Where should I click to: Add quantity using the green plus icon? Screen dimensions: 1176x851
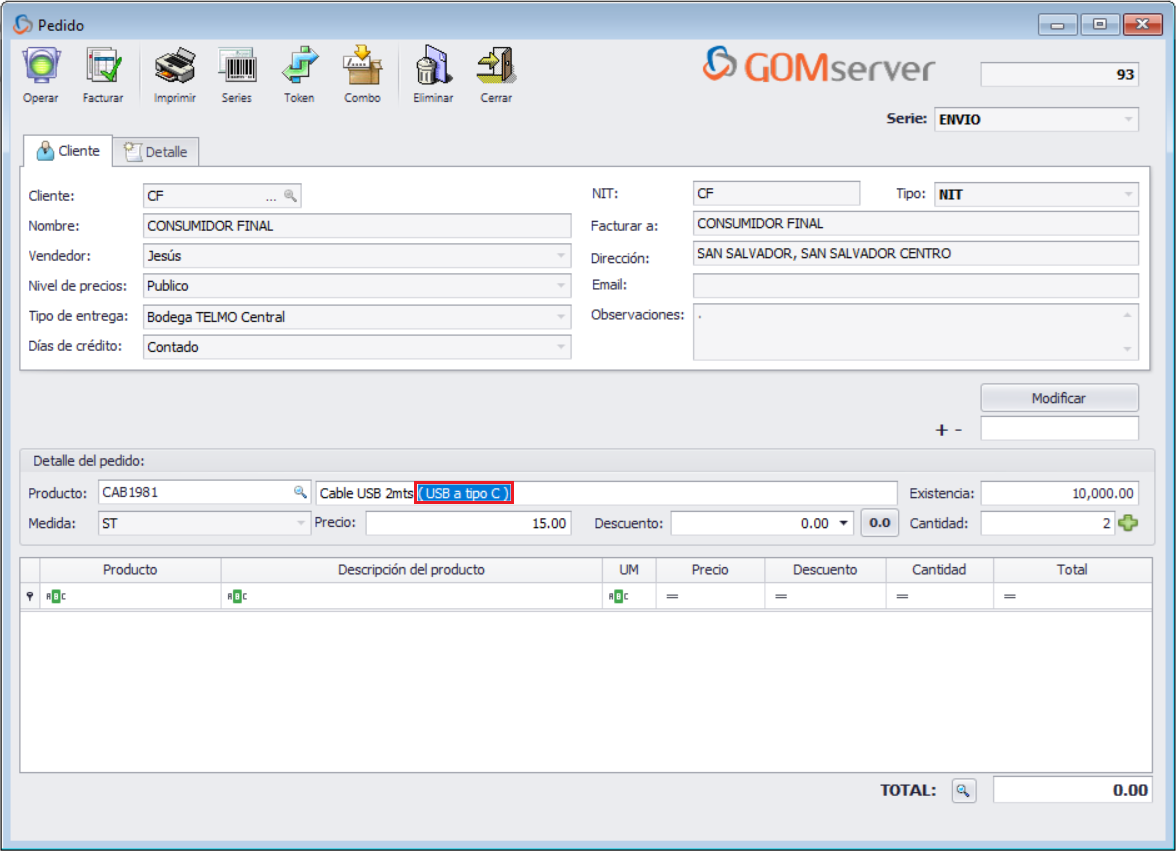pos(1128,522)
